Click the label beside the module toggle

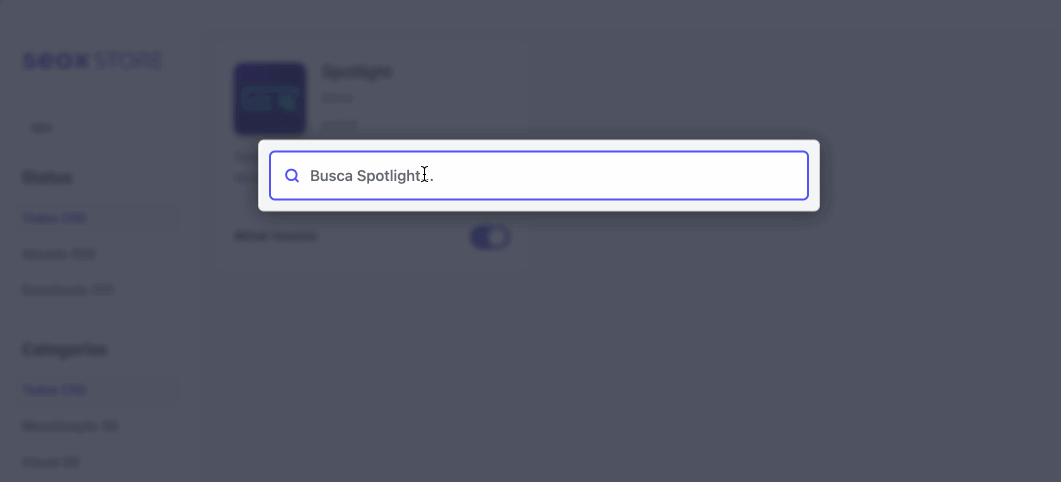pos(276,236)
